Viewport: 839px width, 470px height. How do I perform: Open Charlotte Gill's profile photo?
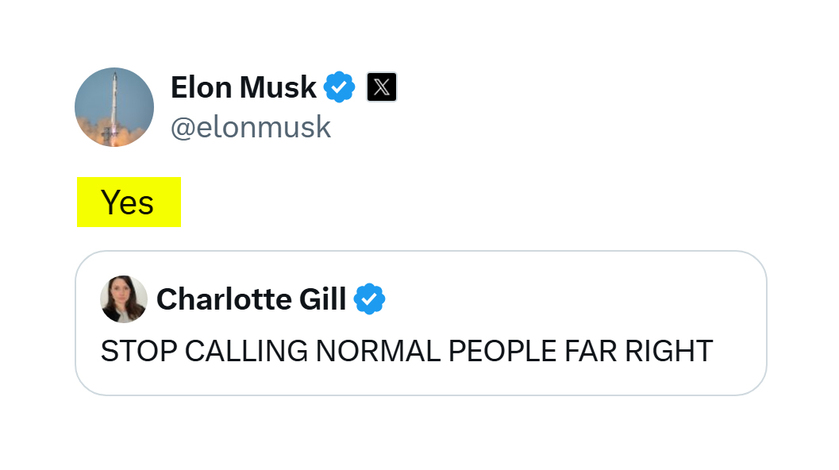coord(124,299)
